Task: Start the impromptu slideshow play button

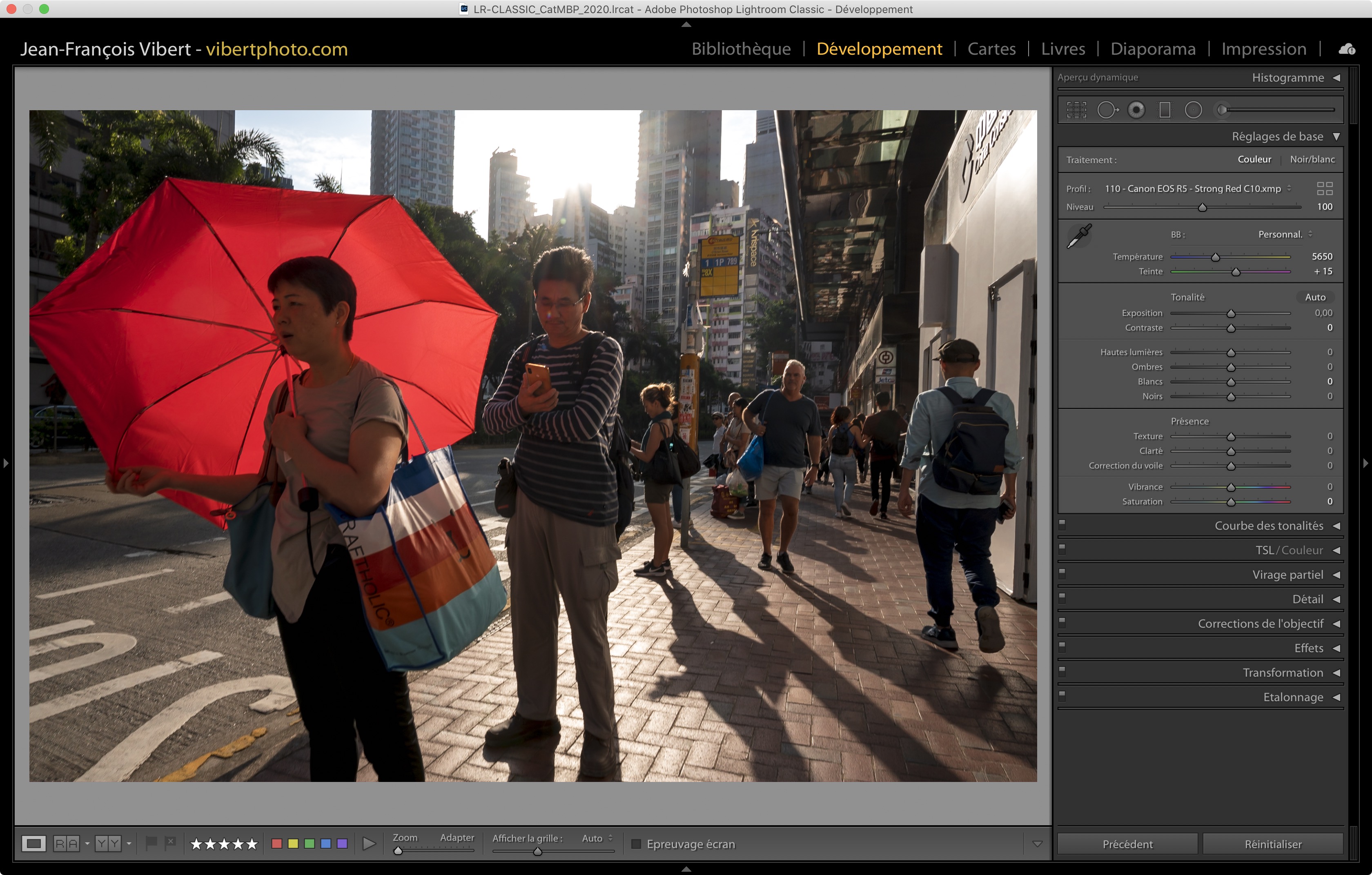Action: tap(369, 844)
